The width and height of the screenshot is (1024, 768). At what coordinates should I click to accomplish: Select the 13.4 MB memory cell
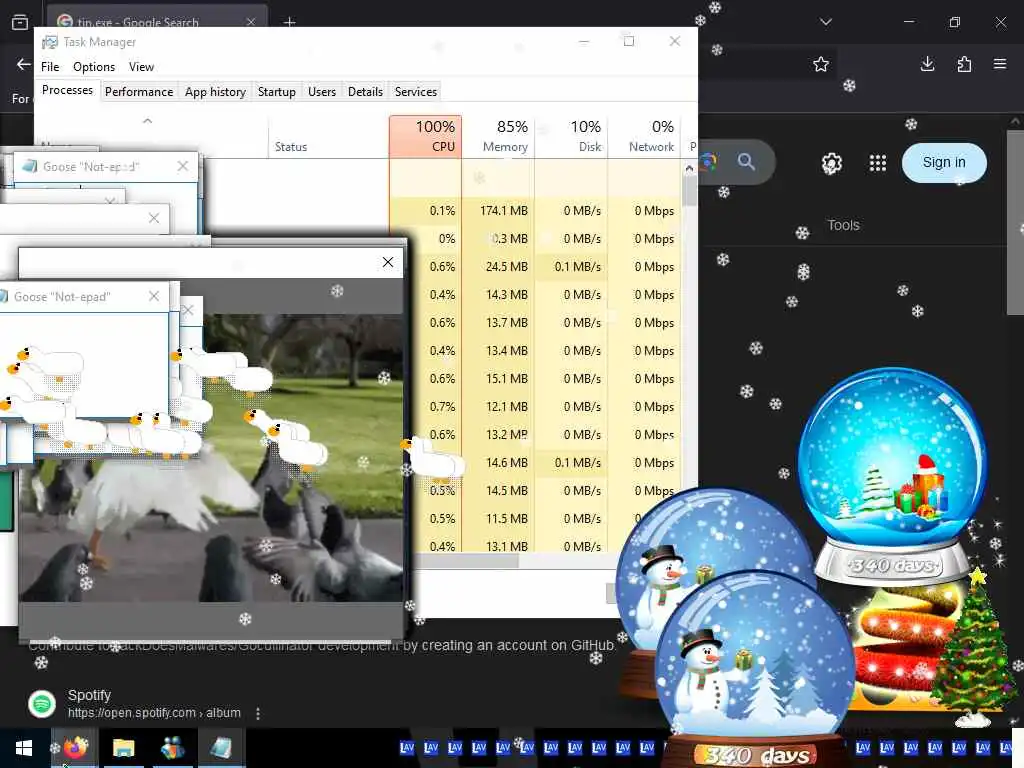[499, 351]
